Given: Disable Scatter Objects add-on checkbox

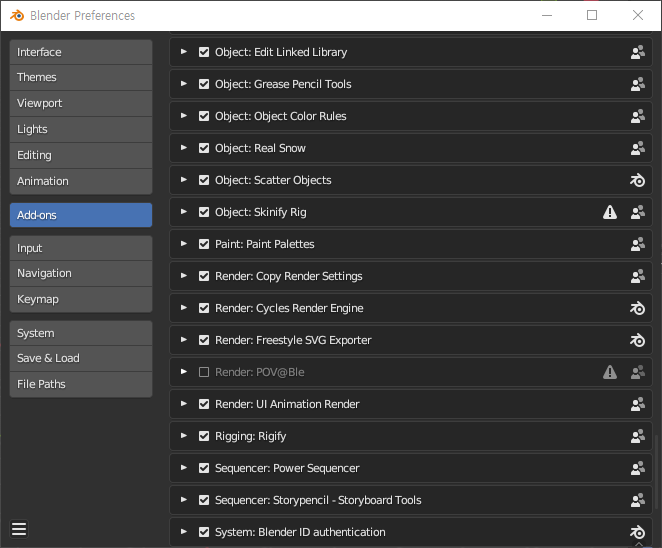Looking at the screenshot, I should coord(204,180).
